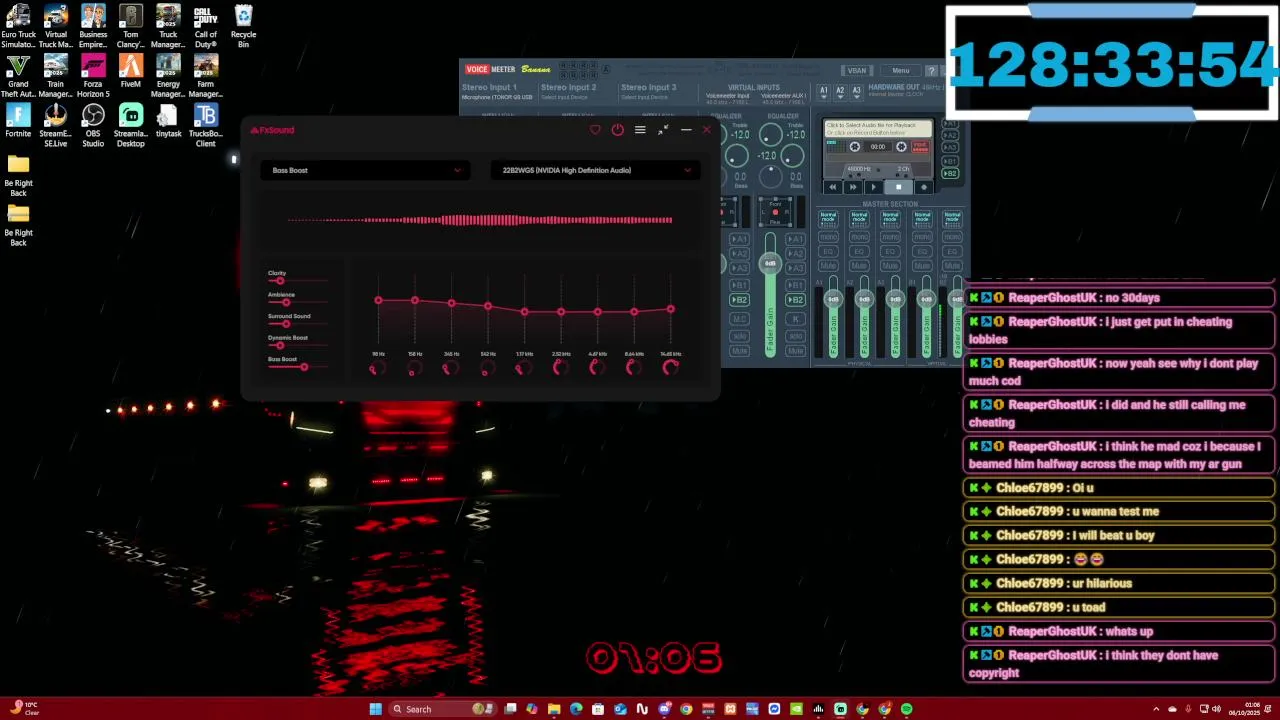Image resolution: width=1280 pixels, height=720 pixels.
Task: Toggle the K karaoke button on the AUX strip
Action: tap(795, 318)
